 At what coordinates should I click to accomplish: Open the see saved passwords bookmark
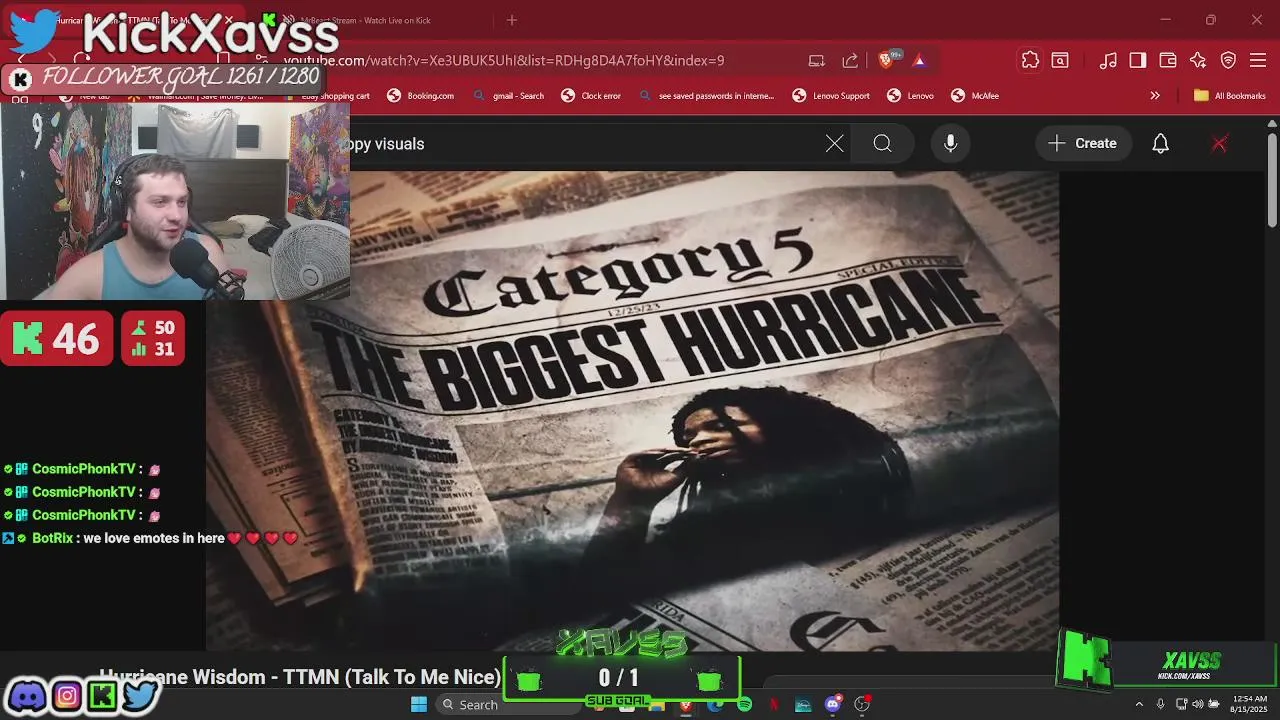point(706,96)
